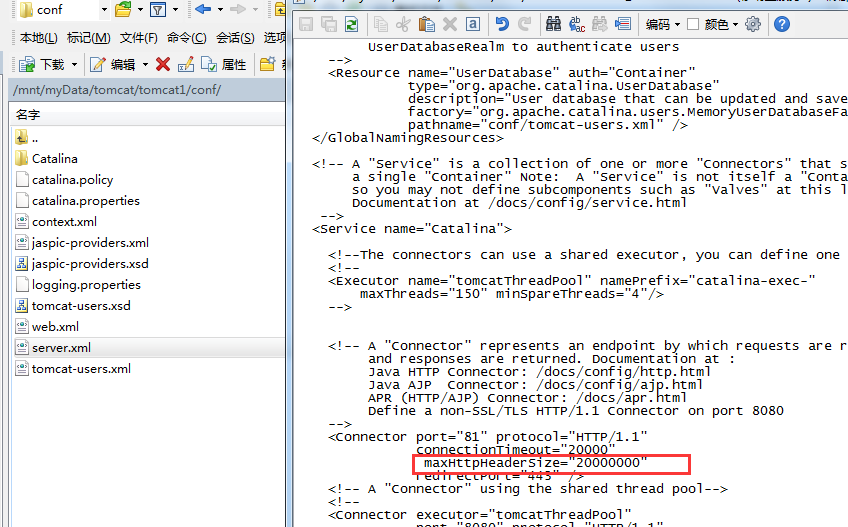Click the Connector port="81" line
Viewport: 848px width, 527px height.
(488, 437)
